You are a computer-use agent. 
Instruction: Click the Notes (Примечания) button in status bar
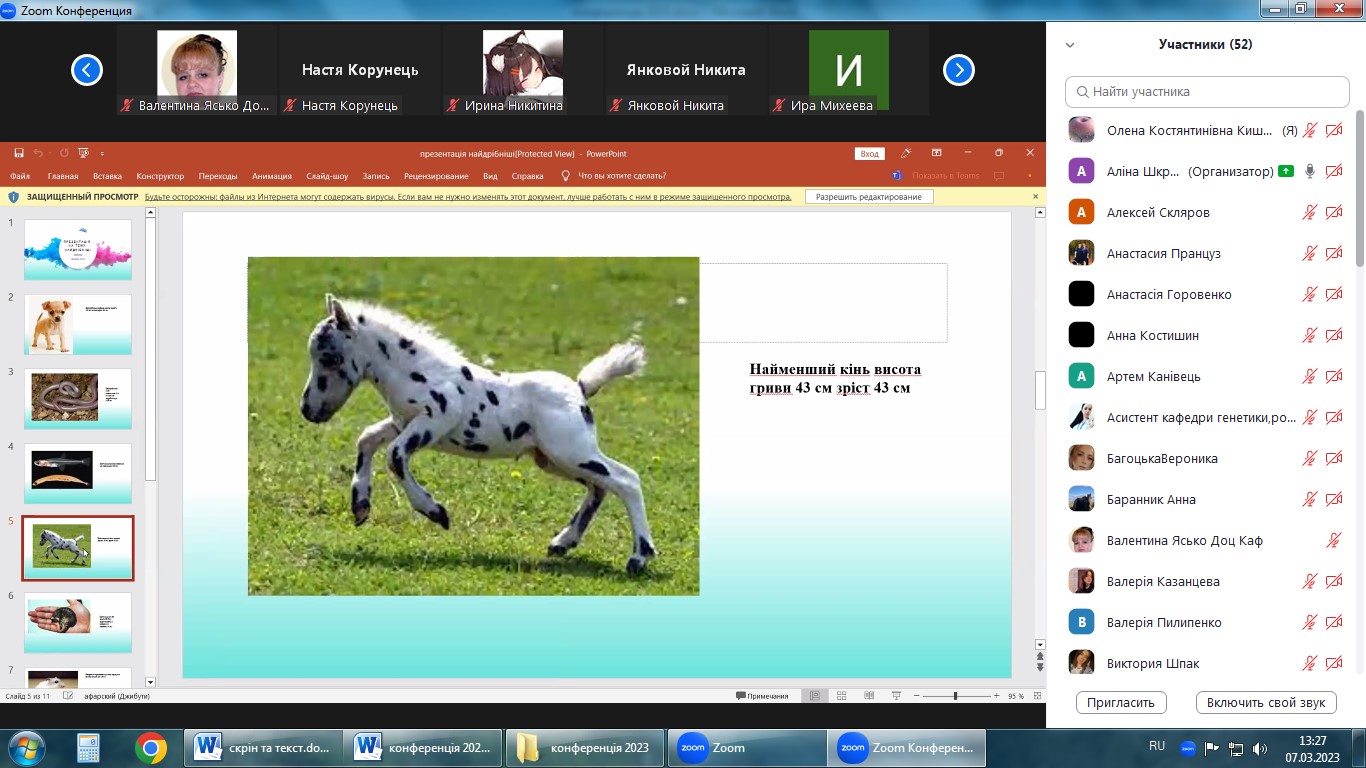point(762,696)
